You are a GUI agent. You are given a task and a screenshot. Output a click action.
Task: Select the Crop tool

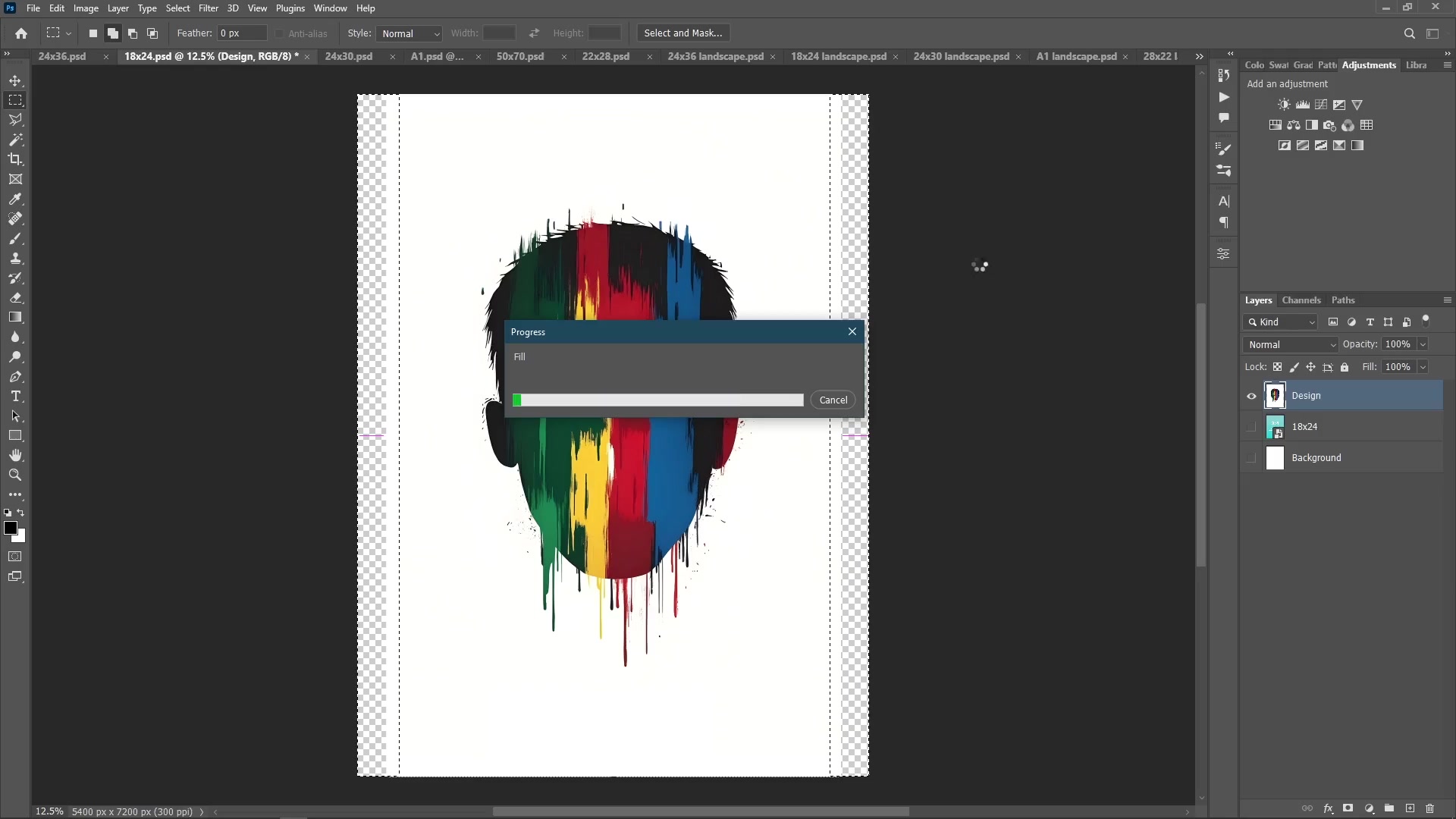coord(15,159)
